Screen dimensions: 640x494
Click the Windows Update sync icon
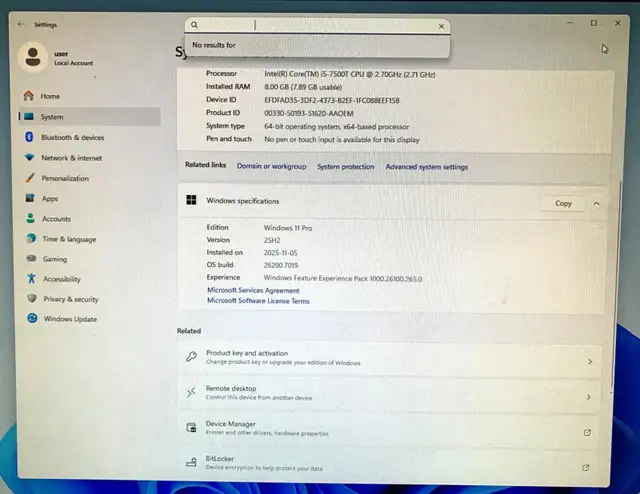[32, 318]
